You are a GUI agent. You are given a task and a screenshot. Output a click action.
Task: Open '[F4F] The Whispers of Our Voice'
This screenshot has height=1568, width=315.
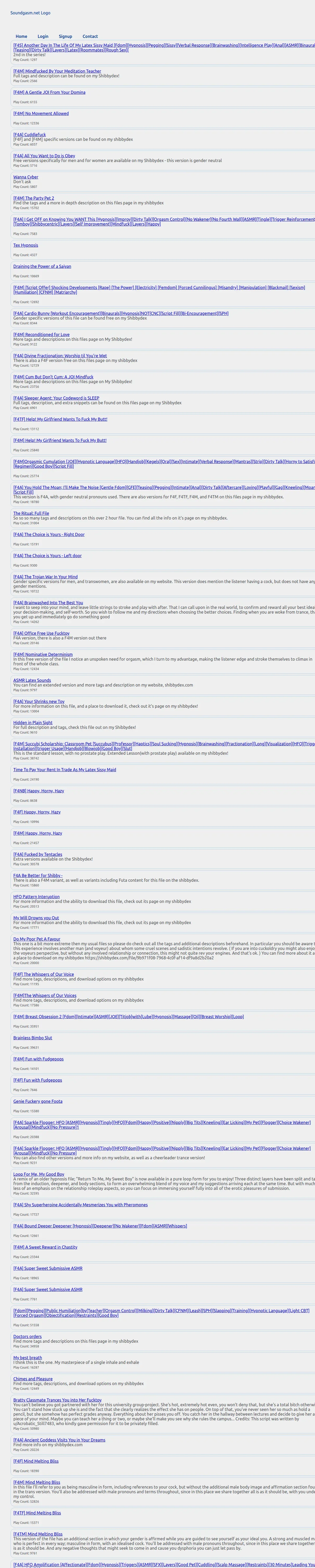(x=43, y=974)
